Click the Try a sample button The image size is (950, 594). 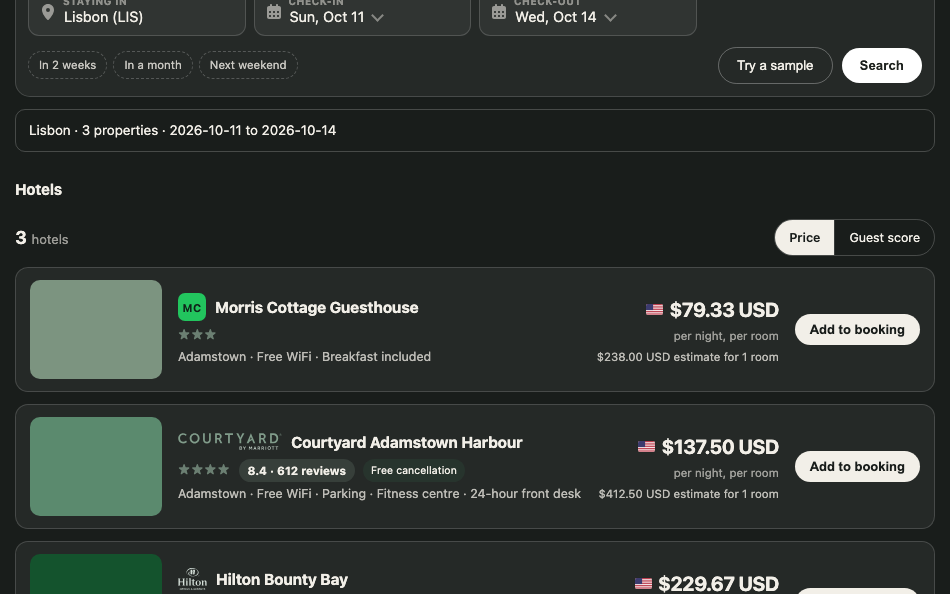pos(775,65)
